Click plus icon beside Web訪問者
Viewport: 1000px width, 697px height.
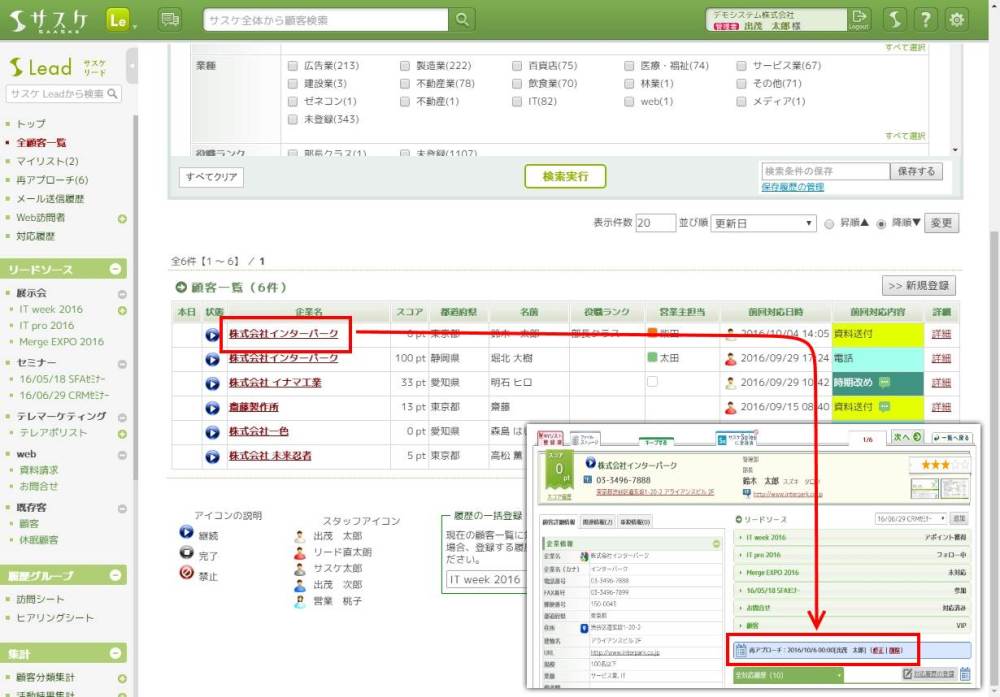[122, 218]
